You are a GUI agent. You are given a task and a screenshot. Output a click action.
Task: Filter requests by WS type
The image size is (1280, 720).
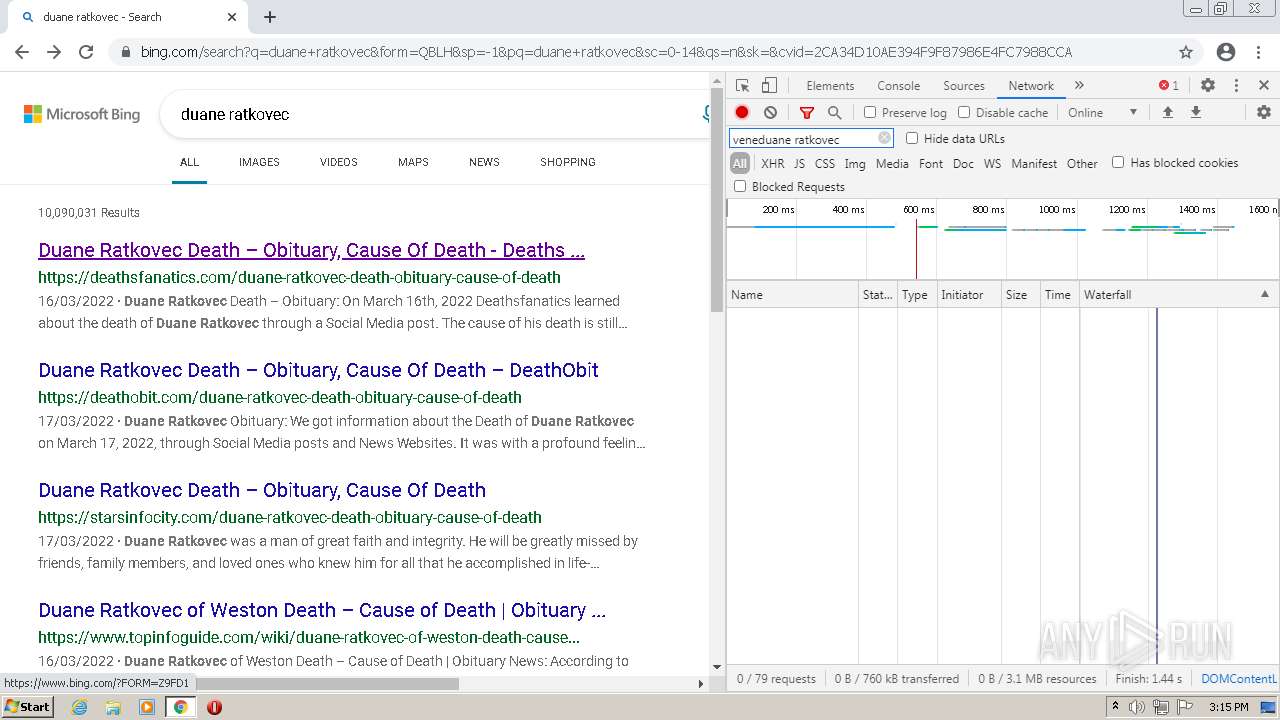tap(992, 163)
